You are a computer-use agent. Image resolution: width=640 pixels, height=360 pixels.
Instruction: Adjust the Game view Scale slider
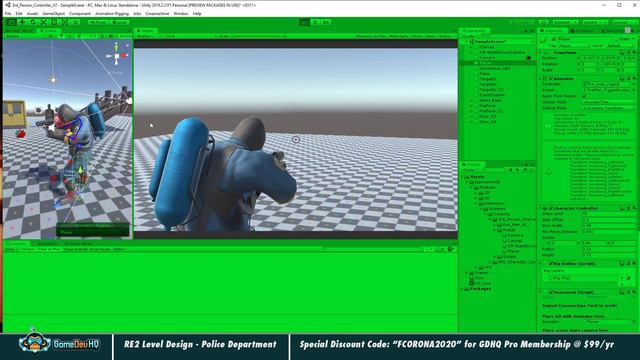(257, 36)
